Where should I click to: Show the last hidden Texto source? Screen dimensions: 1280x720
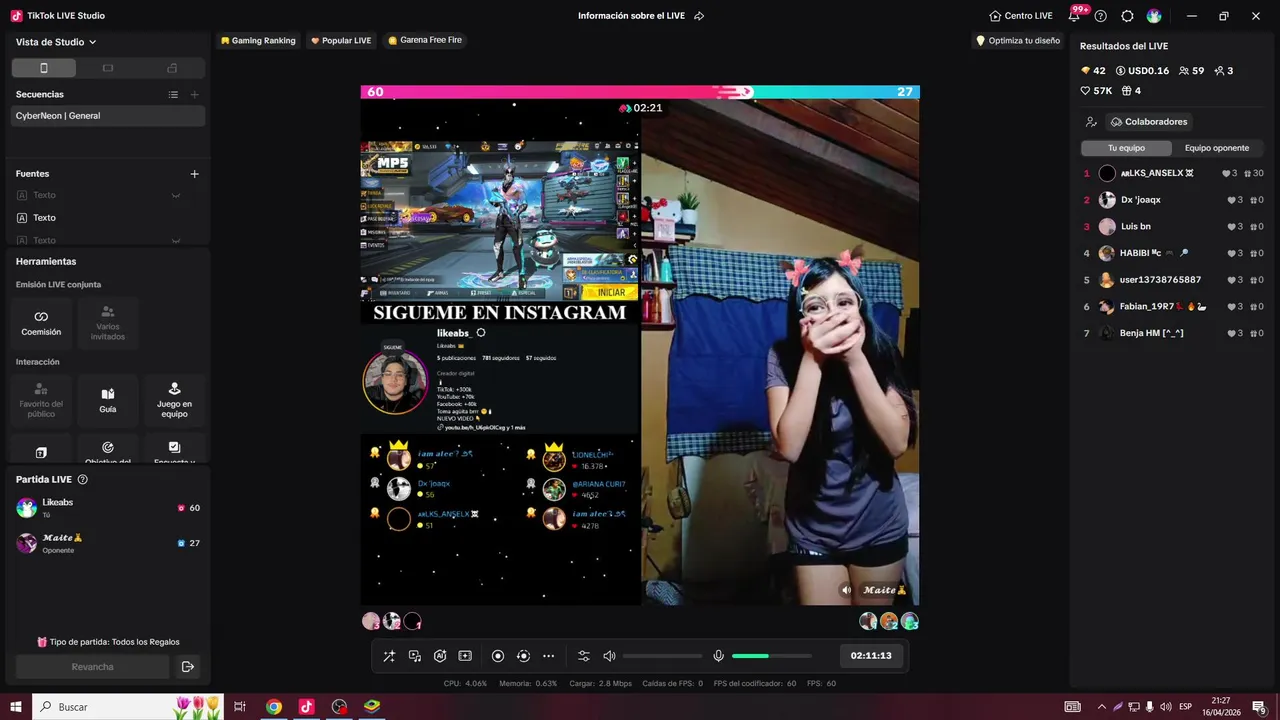pos(176,240)
